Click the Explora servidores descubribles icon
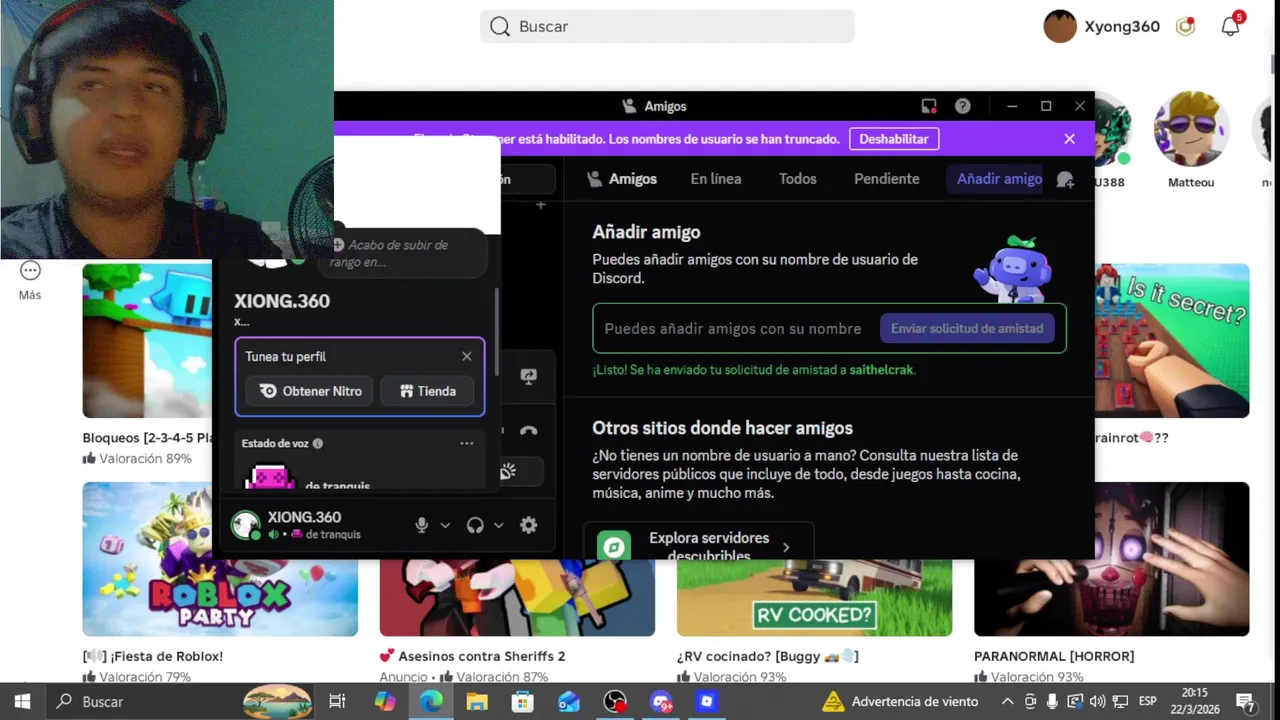 (x=614, y=547)
